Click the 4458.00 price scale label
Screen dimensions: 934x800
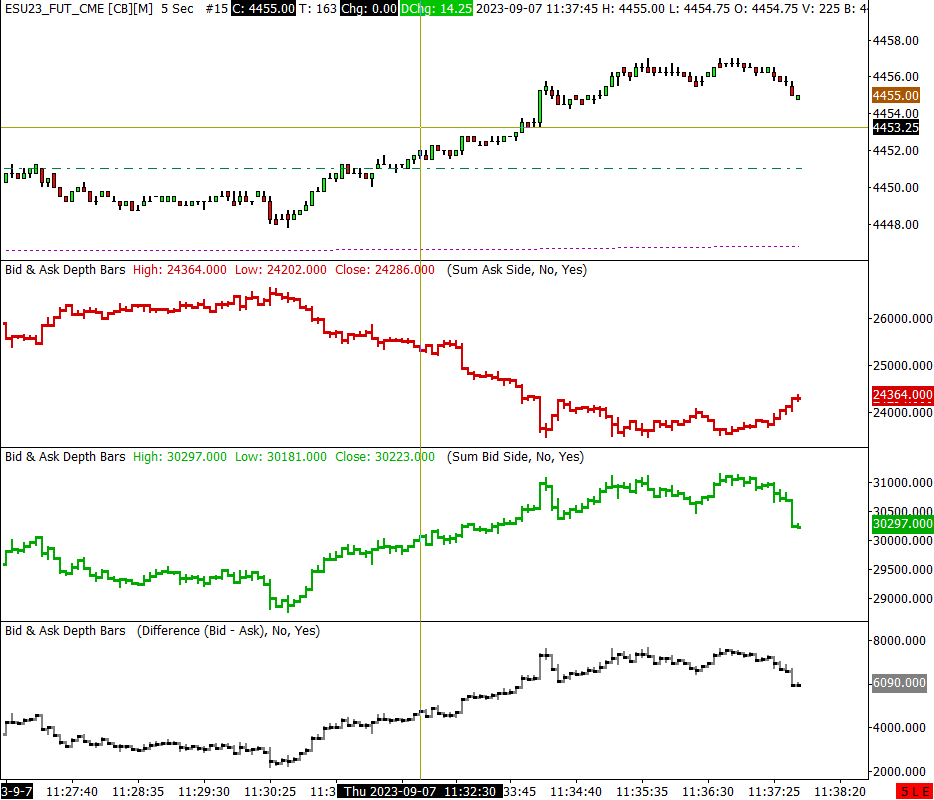[x=895, y=41]
